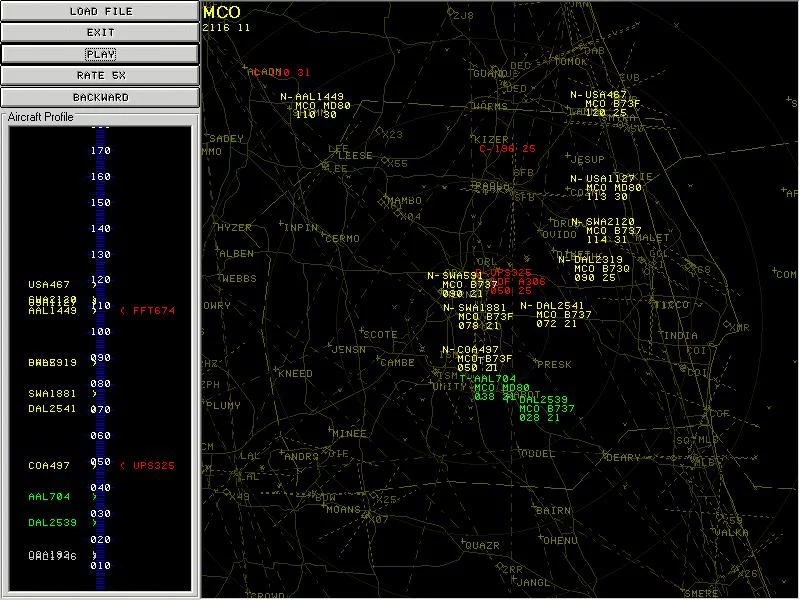
Task: Select the CERMO waypoint label
Action: point(342,238)
